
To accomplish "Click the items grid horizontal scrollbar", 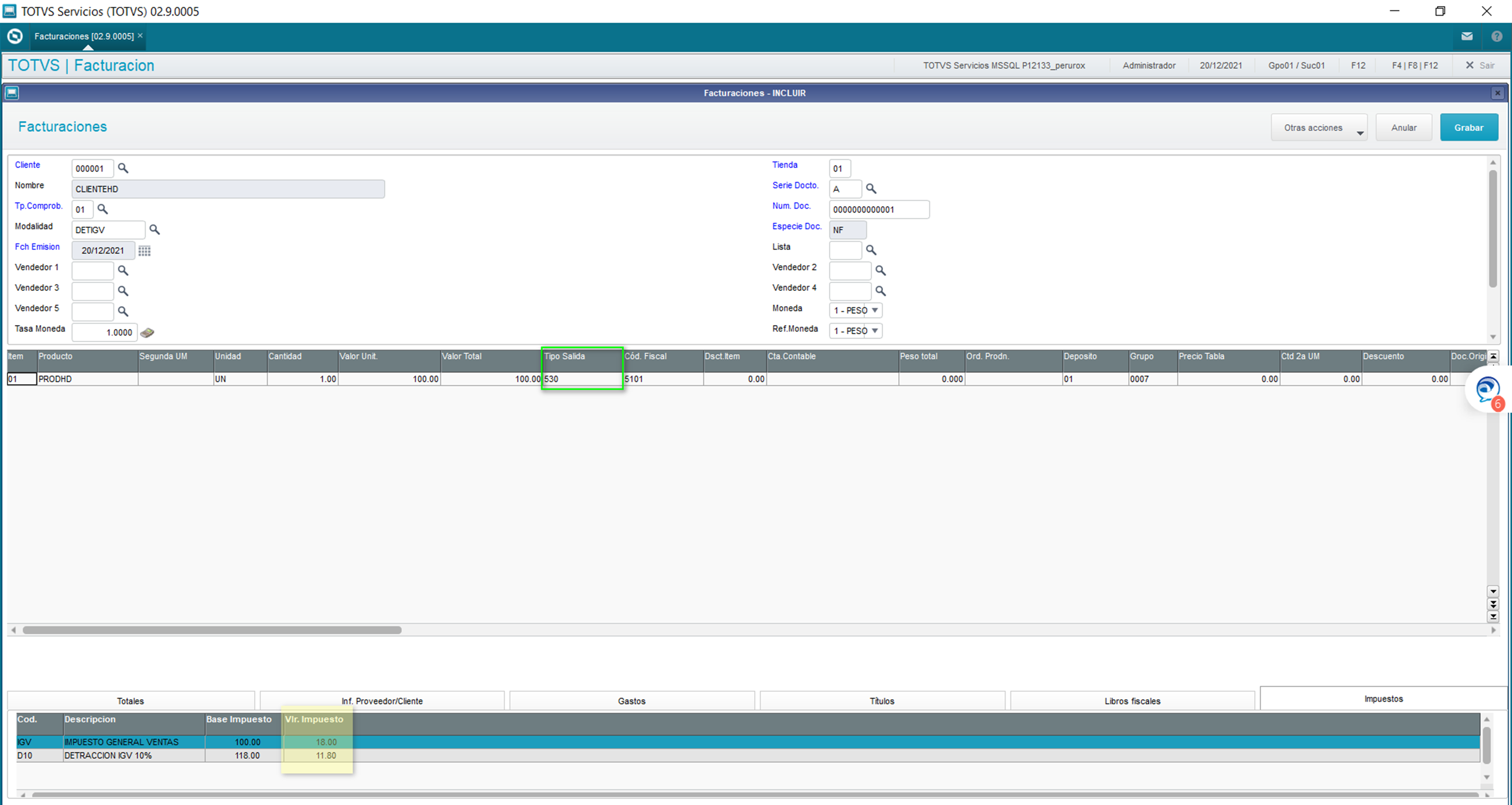I will pyautogui.click(x=212, y=630).
